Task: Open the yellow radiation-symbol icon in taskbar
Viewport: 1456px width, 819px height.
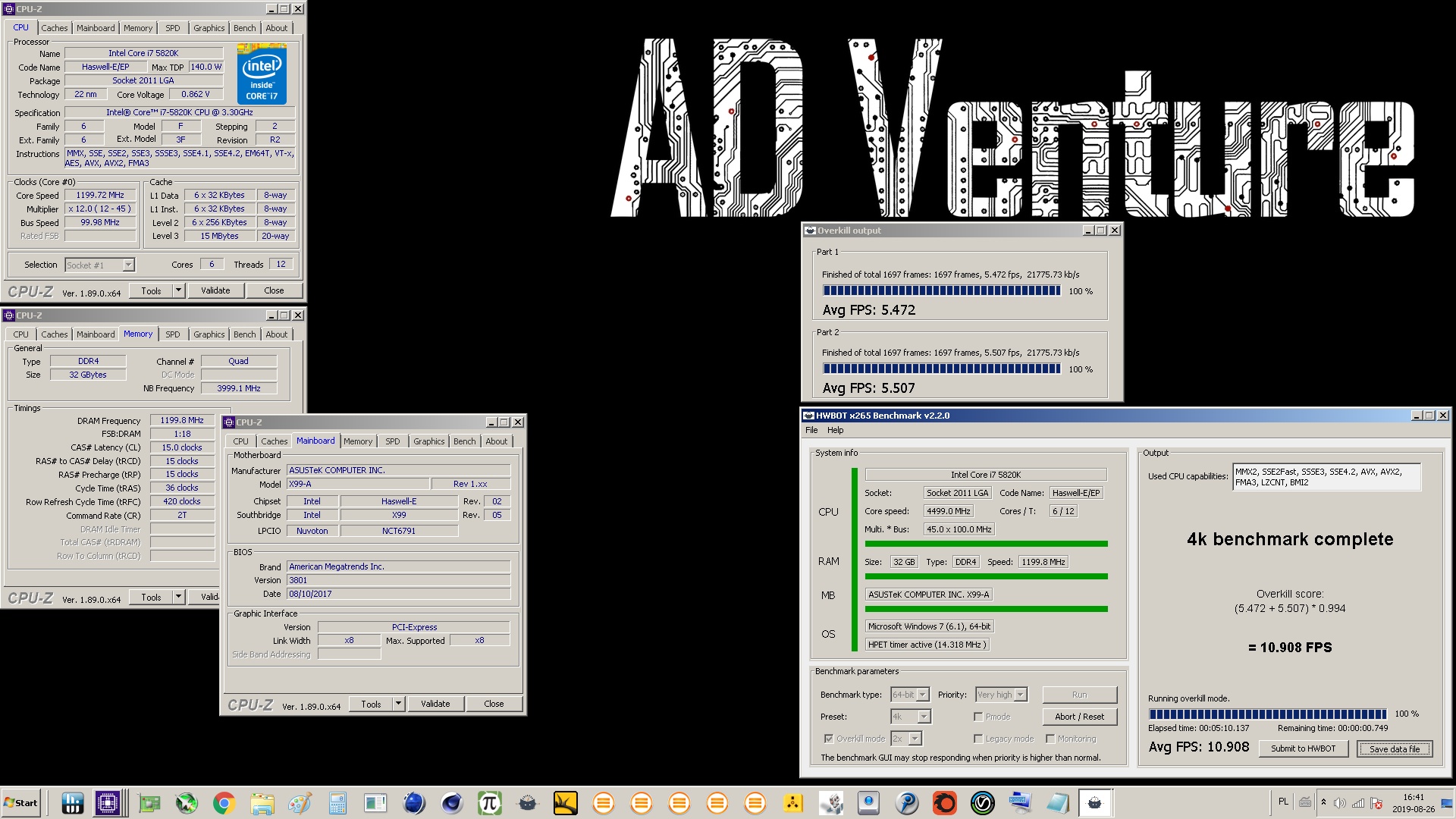Action: click(792, 802)
